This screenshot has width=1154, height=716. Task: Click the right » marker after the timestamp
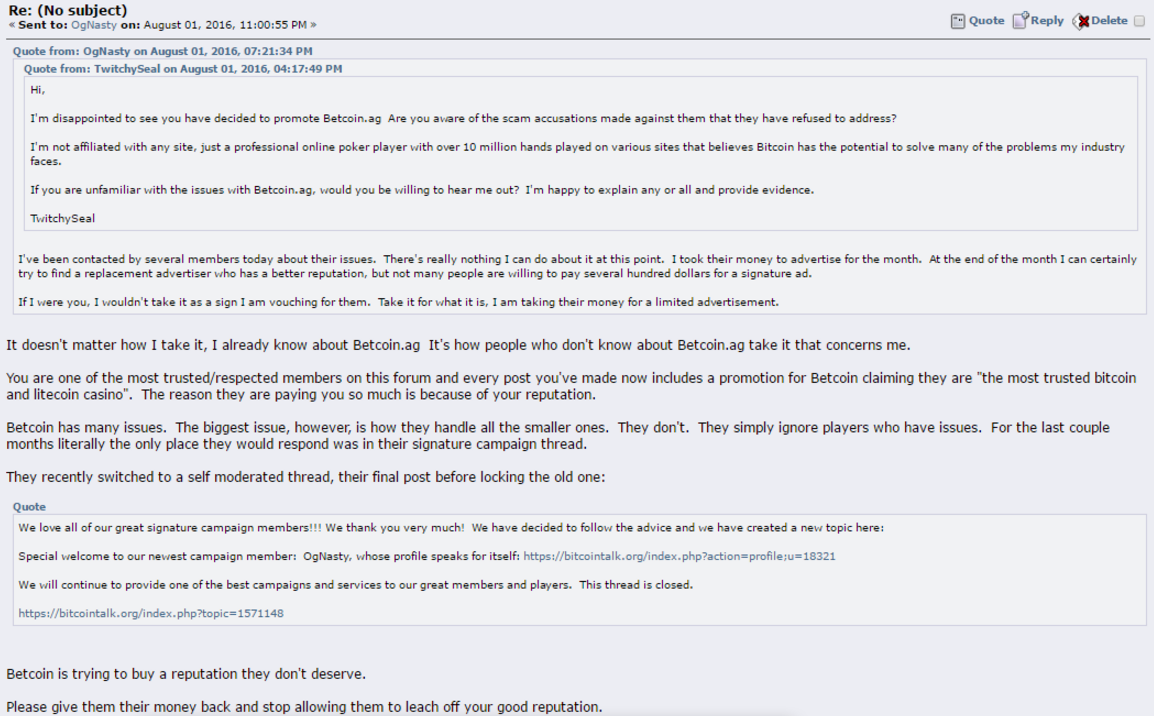[x=314, y=24]
